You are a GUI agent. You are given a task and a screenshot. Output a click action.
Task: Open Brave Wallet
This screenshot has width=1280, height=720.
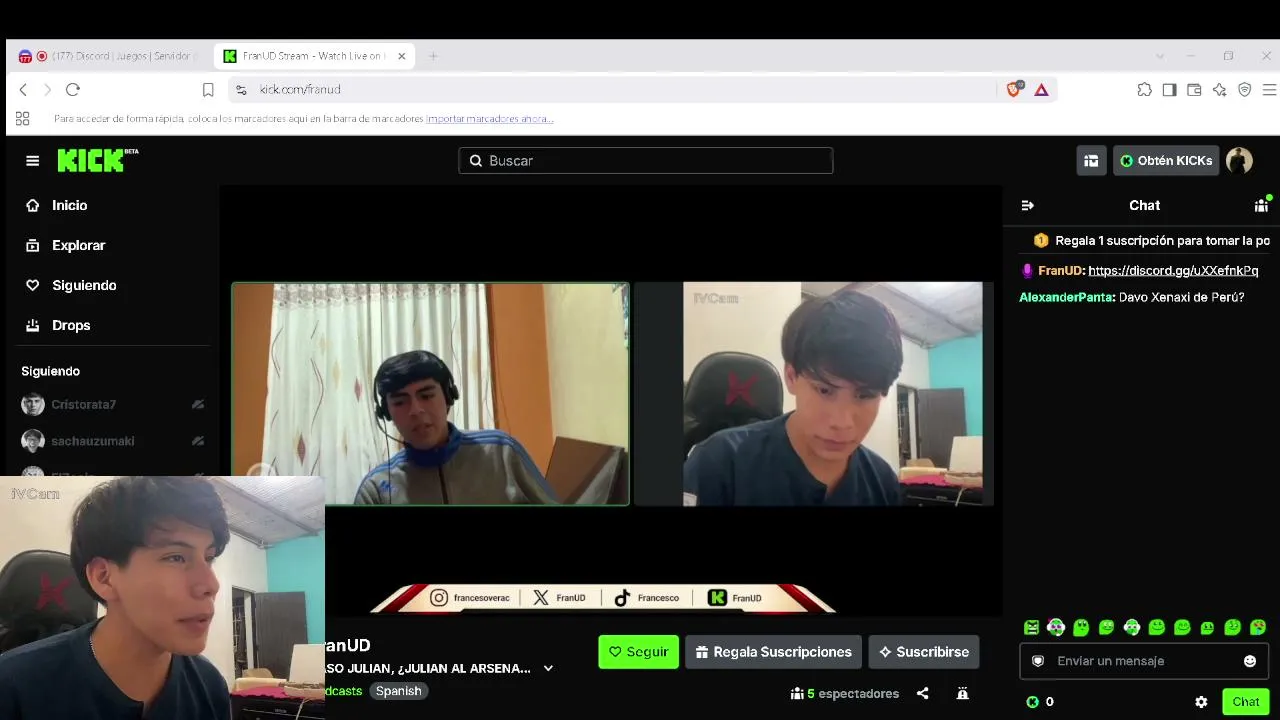pos(1194,90)
